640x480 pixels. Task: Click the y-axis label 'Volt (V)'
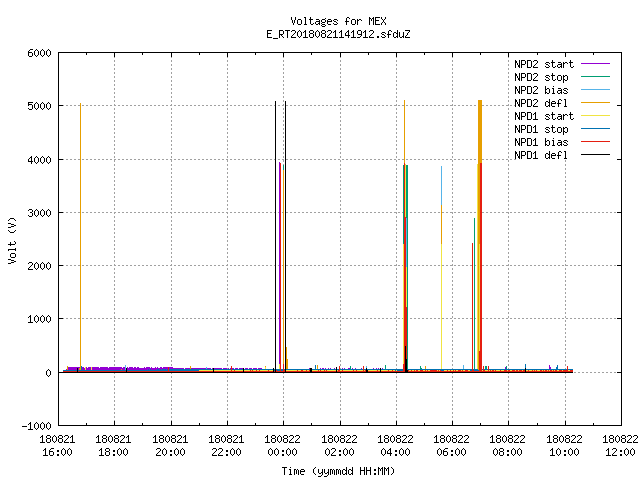(x=12, y=240)
